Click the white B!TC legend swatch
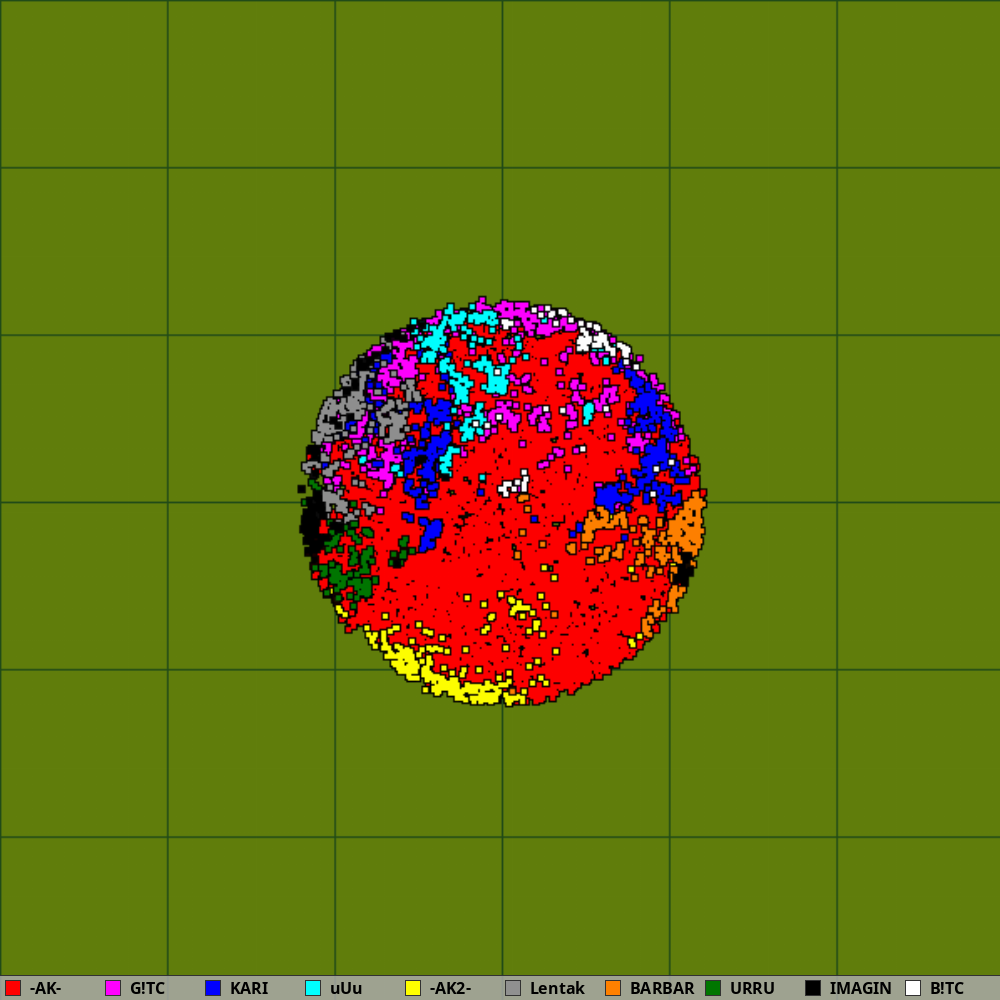The height and width of the screenshot is (1000, 1000). click(x=913, y=988)
